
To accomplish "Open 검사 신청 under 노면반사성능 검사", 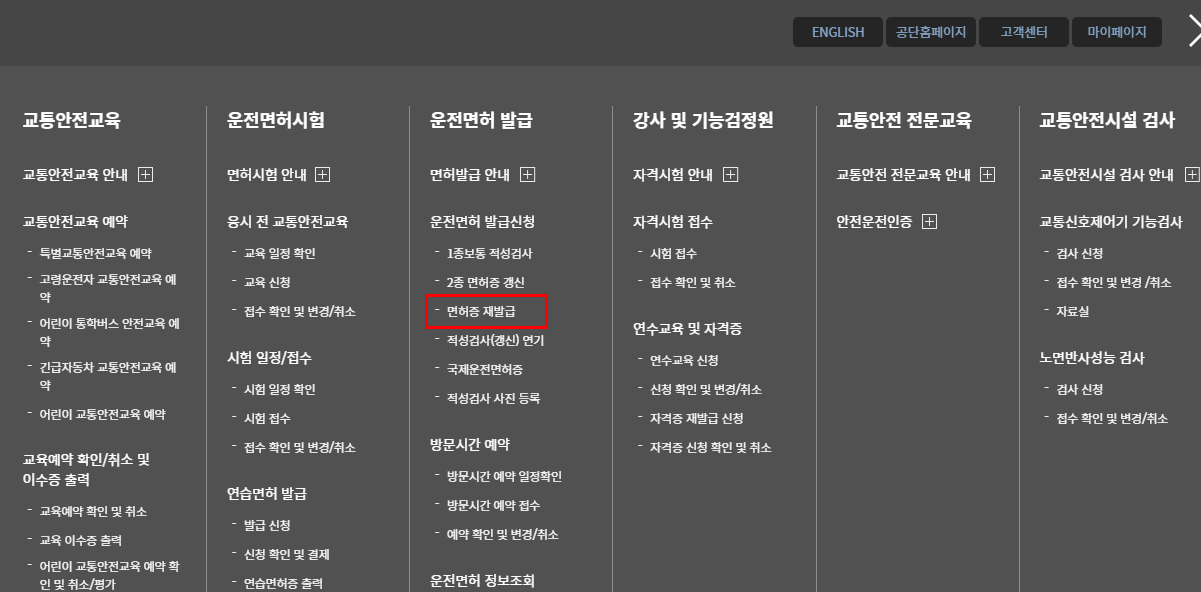I will pos(1080,390).
